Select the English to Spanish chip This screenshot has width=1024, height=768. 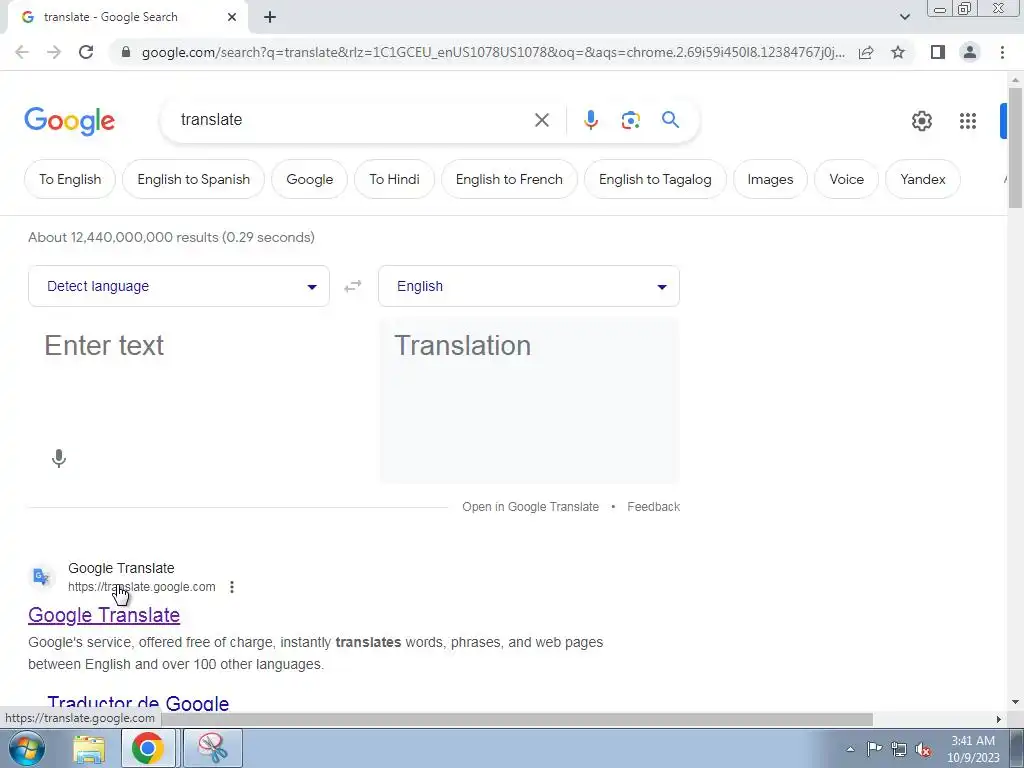pyautogui.click(x=193, y=179)
